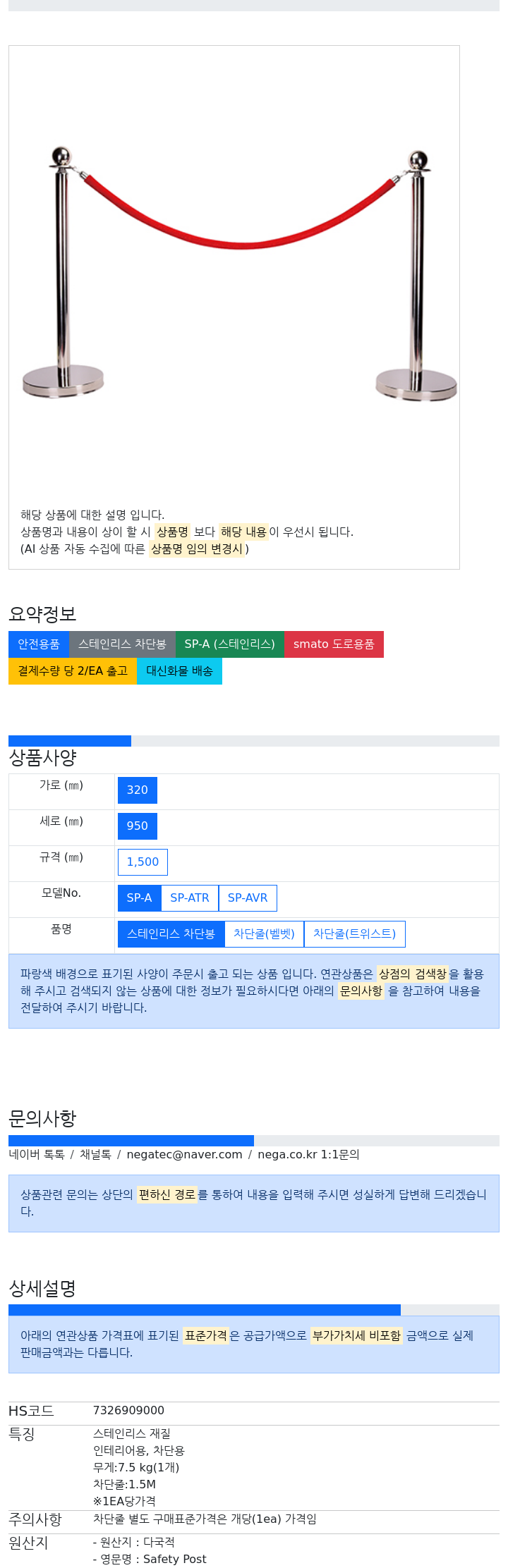Select the 스테인리스 차단봉 gray tag
The image size is (508, 1568).
122,644
